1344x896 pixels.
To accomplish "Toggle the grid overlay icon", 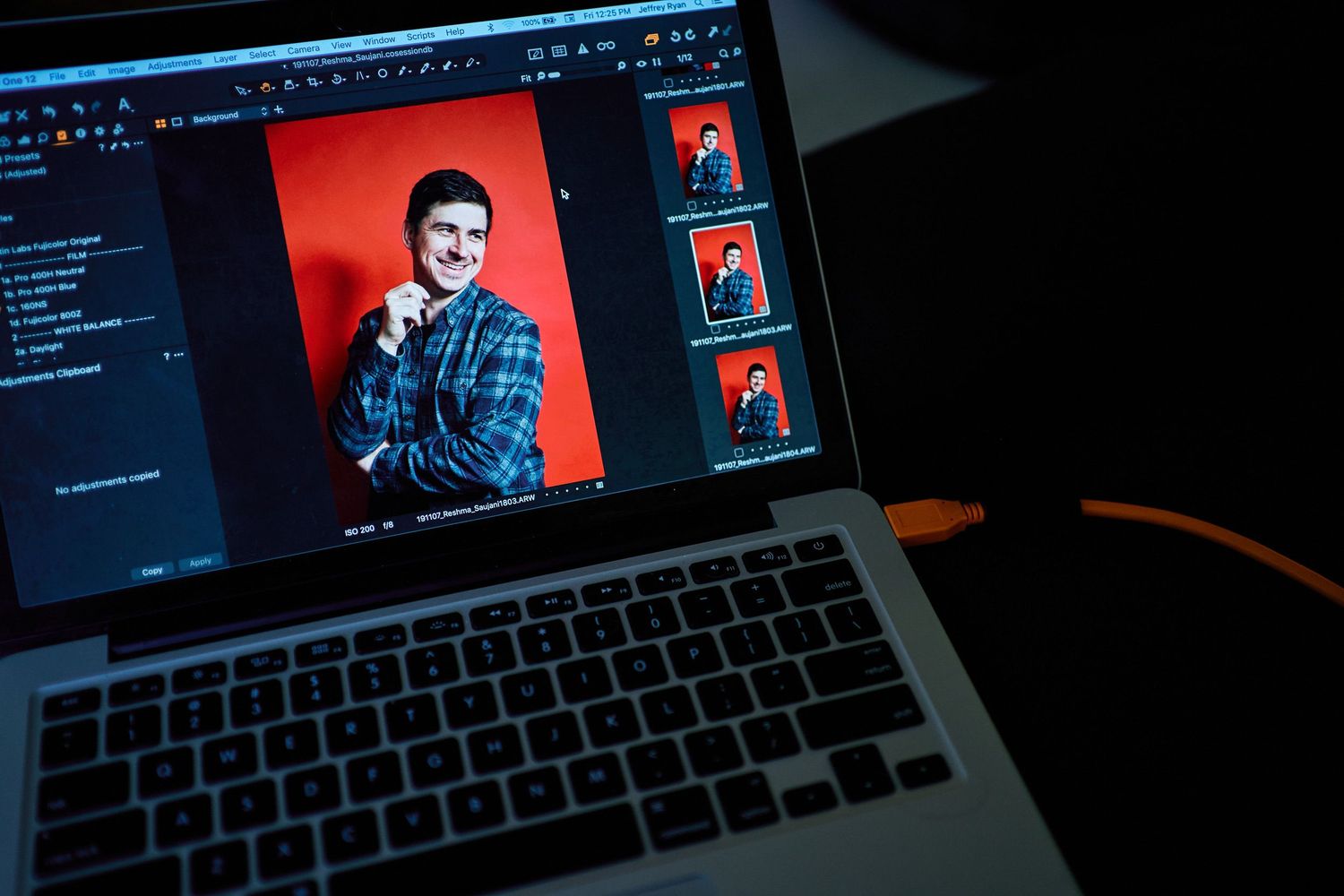I will [x=559, y=51].
